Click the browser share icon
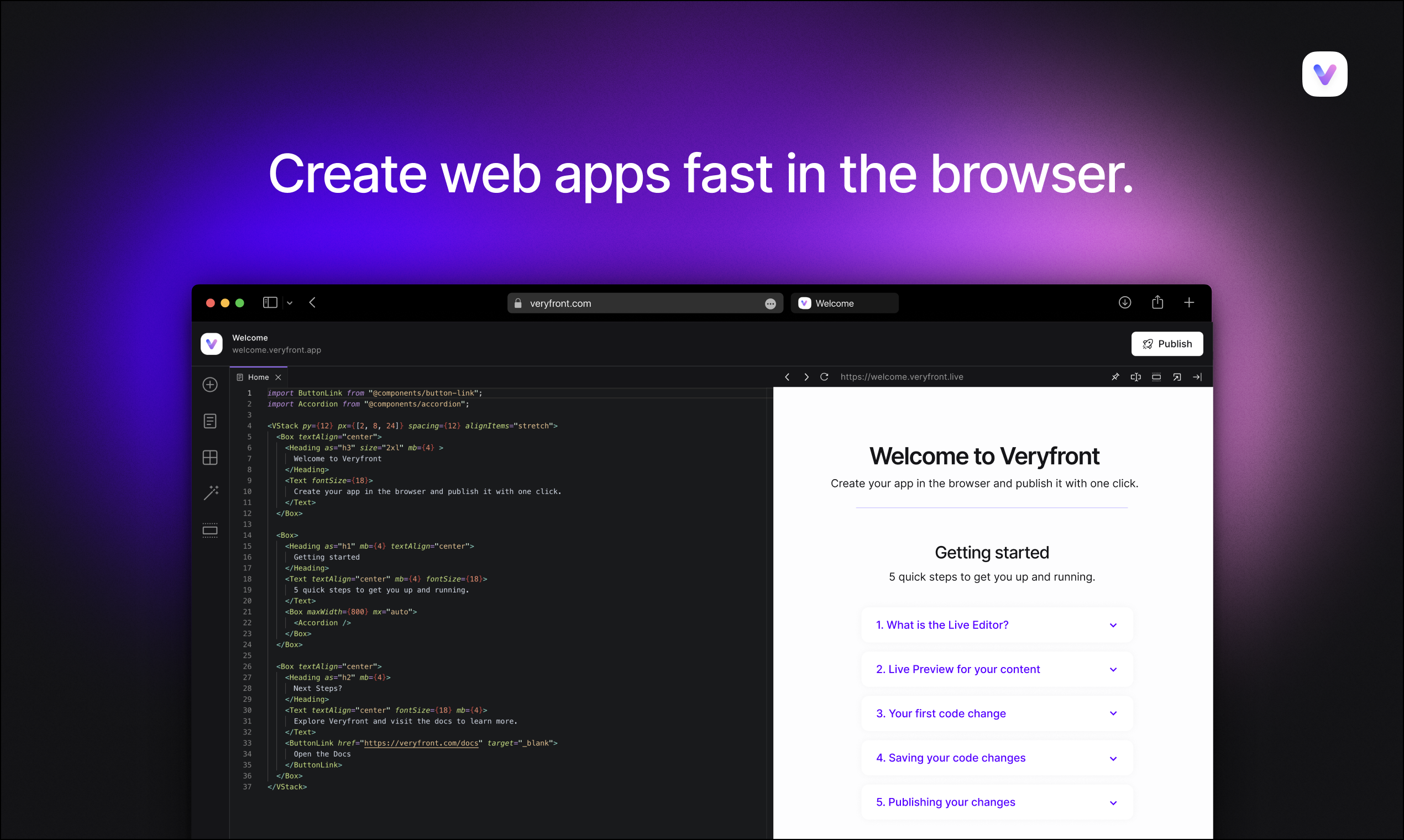The height and width of the screenshot is (840, 1404). coord(1157,302)
